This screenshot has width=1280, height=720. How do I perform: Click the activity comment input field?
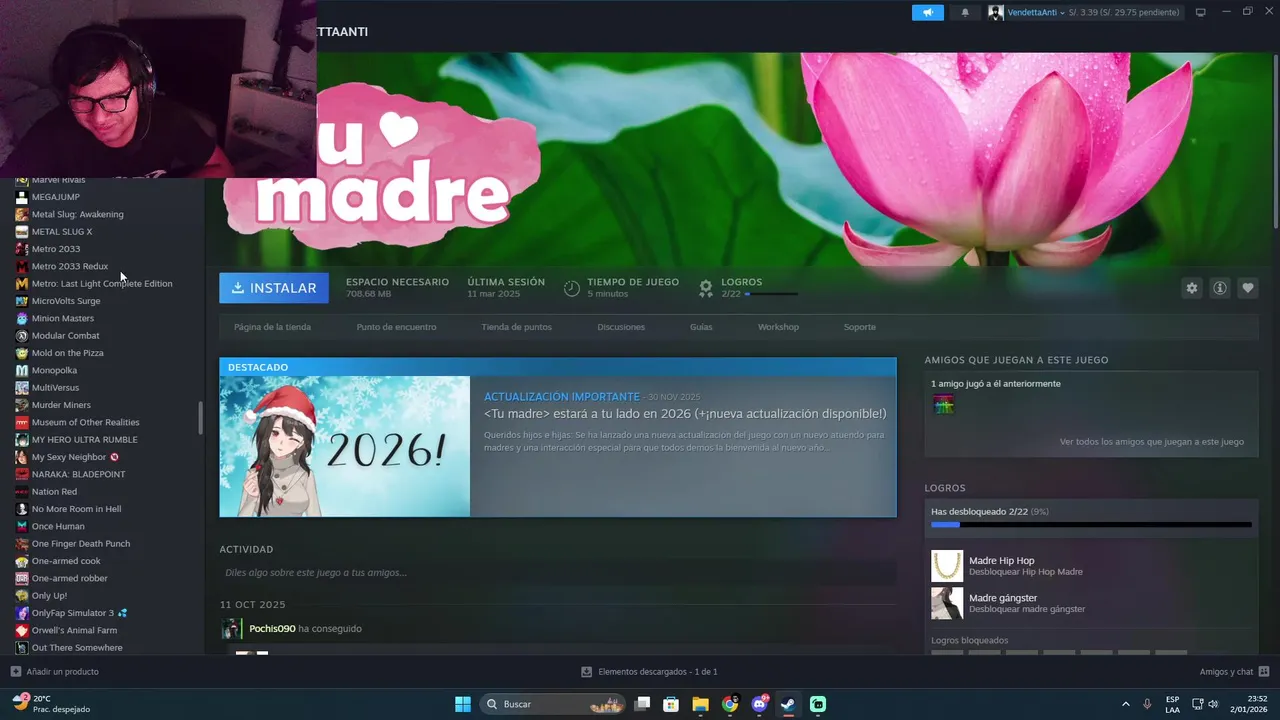pos(557,573)
